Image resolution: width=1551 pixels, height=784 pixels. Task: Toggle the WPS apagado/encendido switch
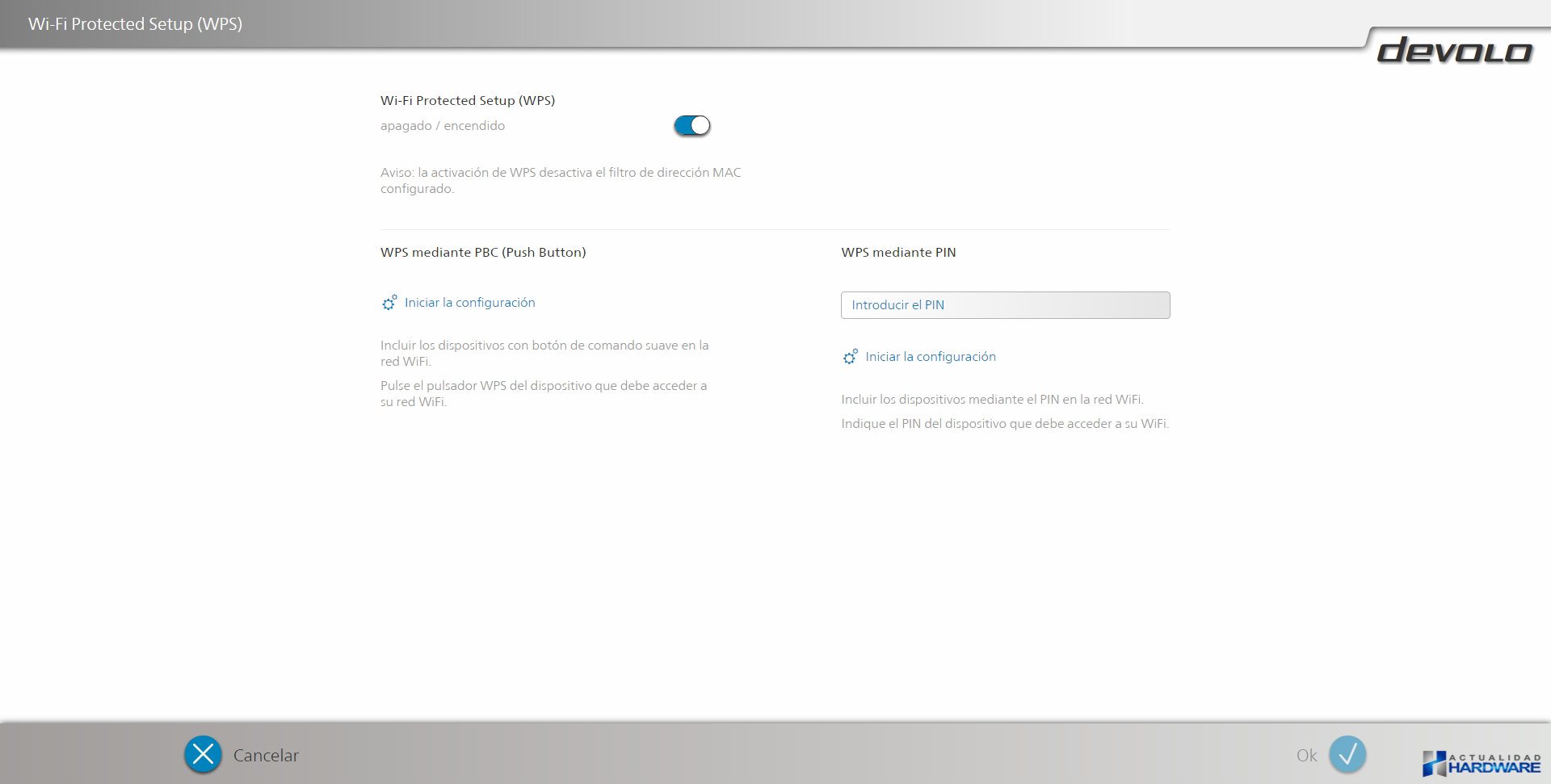691,126
